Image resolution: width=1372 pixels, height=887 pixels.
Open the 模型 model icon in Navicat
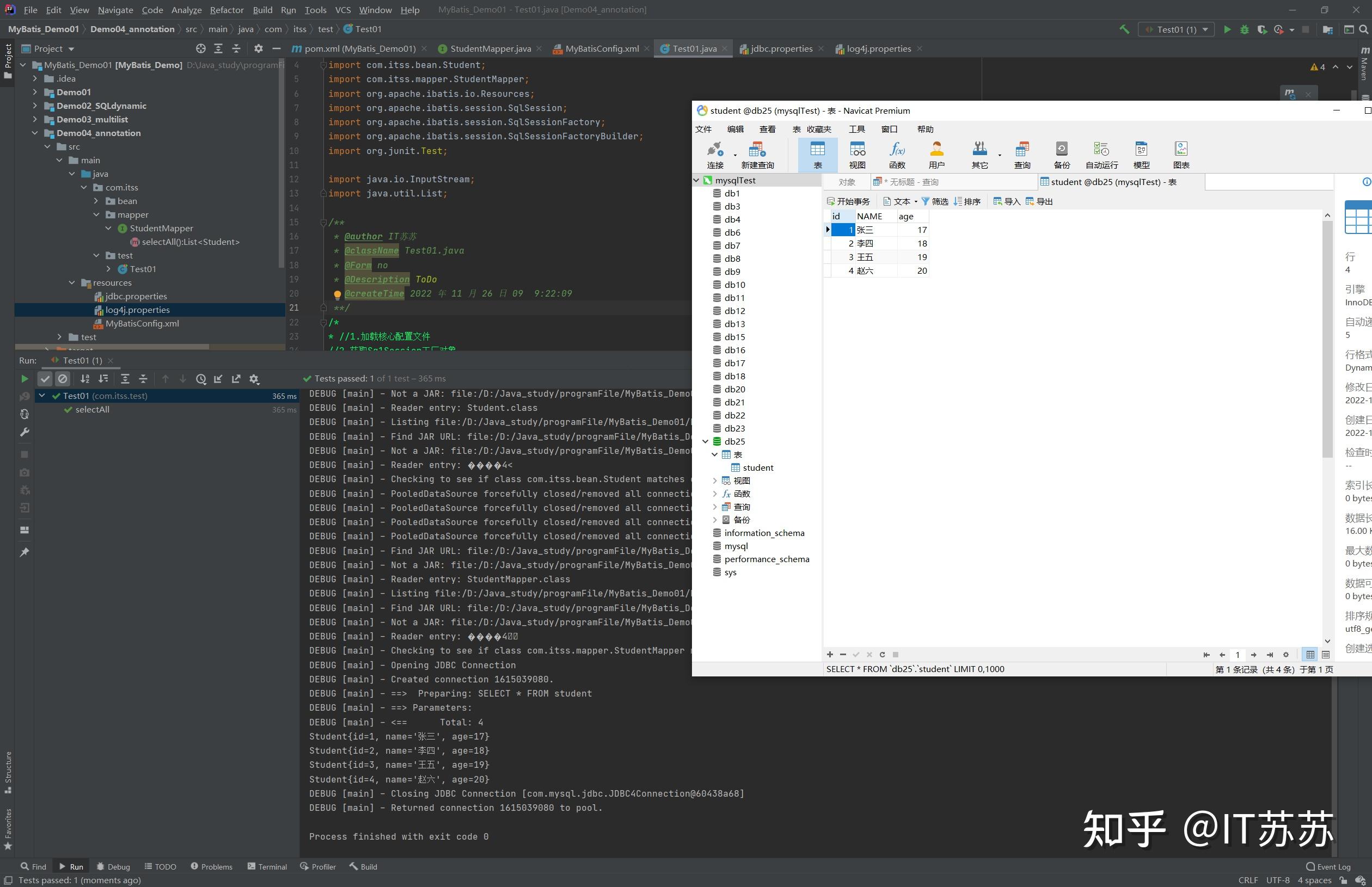coord(1141,155)
